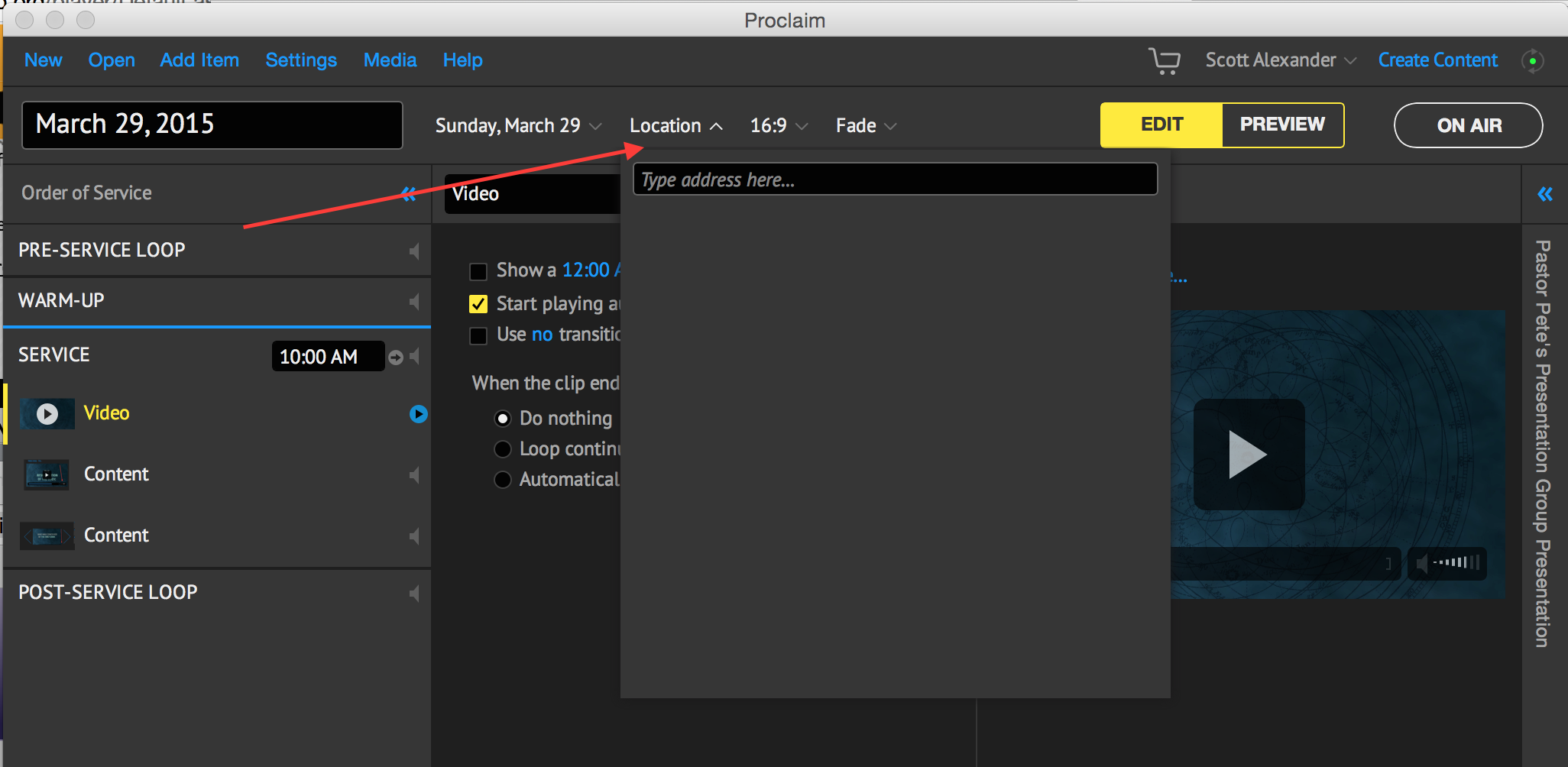Open the 16:9 aspect ratio dropdown

(x=779, y=126)
